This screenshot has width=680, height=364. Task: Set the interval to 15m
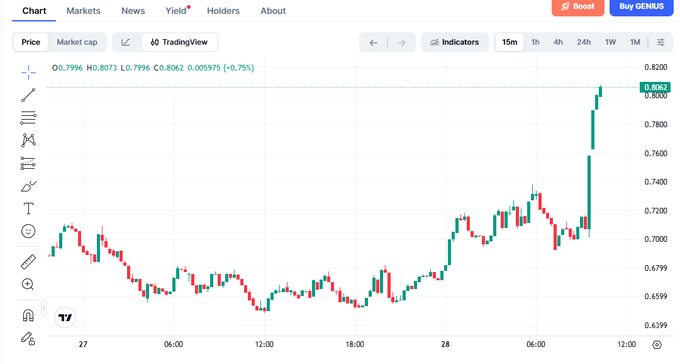pyautogui.click(x=510, y=42)
